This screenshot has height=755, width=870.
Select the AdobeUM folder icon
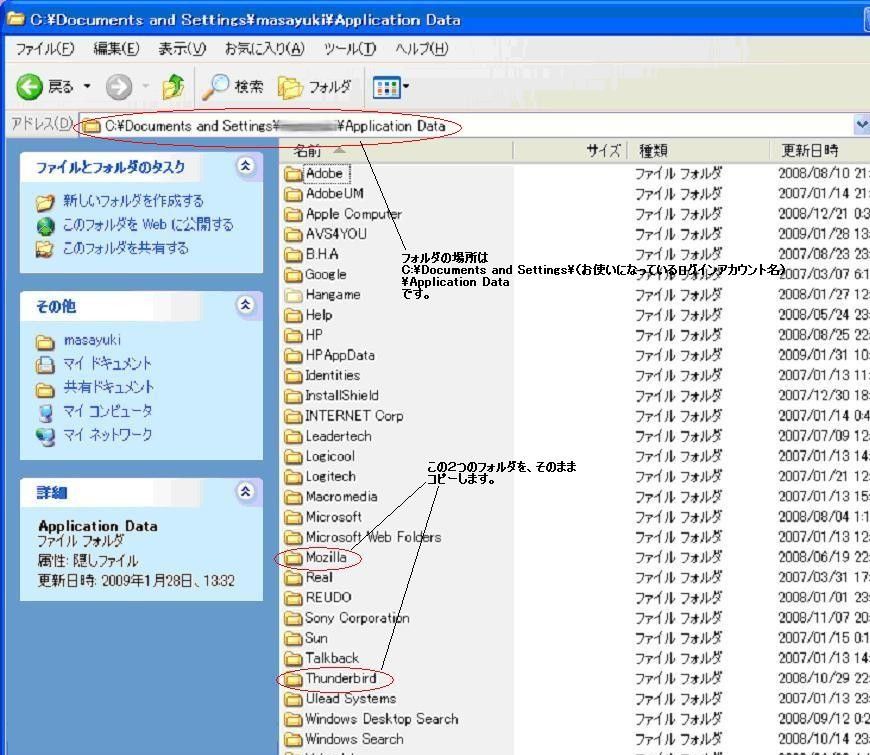294,194
